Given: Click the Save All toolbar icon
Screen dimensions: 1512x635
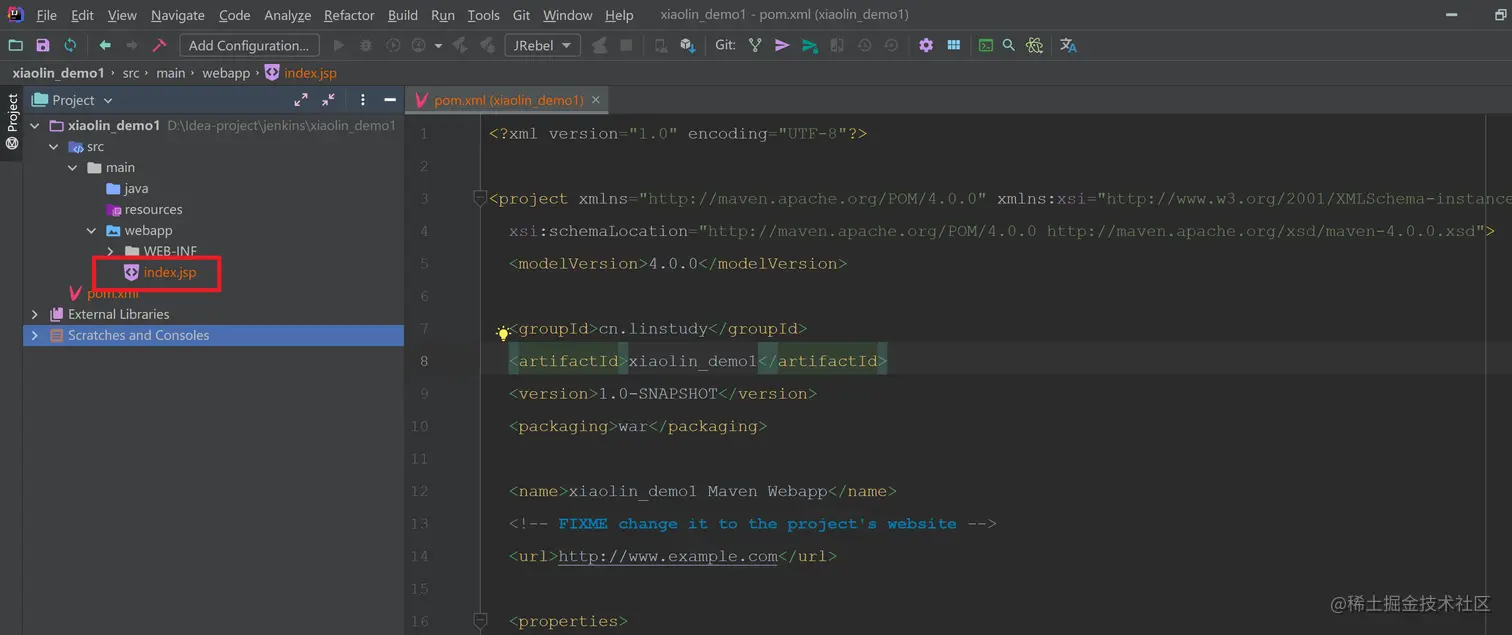Looking at the screenshot, I should click(42, 45).
